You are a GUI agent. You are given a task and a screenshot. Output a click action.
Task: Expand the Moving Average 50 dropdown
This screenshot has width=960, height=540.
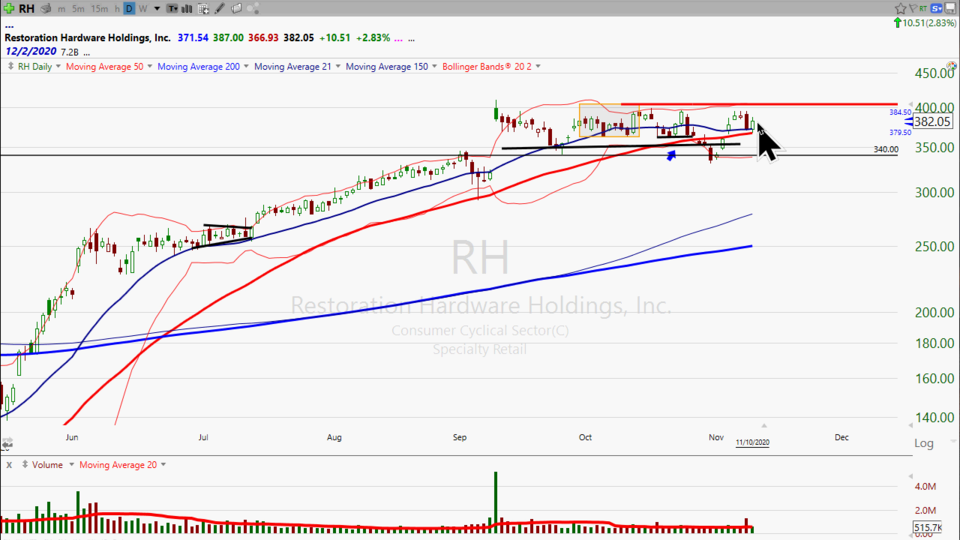coord(149,66)
